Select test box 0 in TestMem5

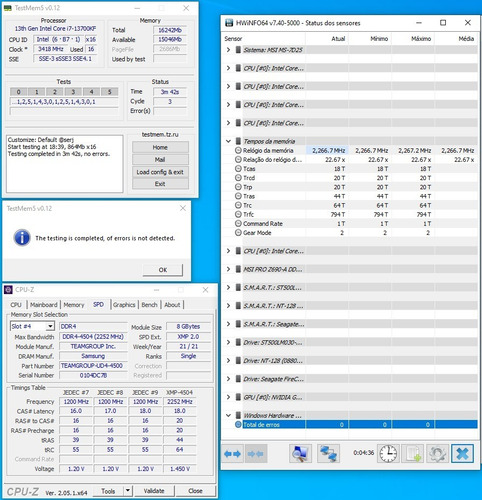(x=18, y=92)
